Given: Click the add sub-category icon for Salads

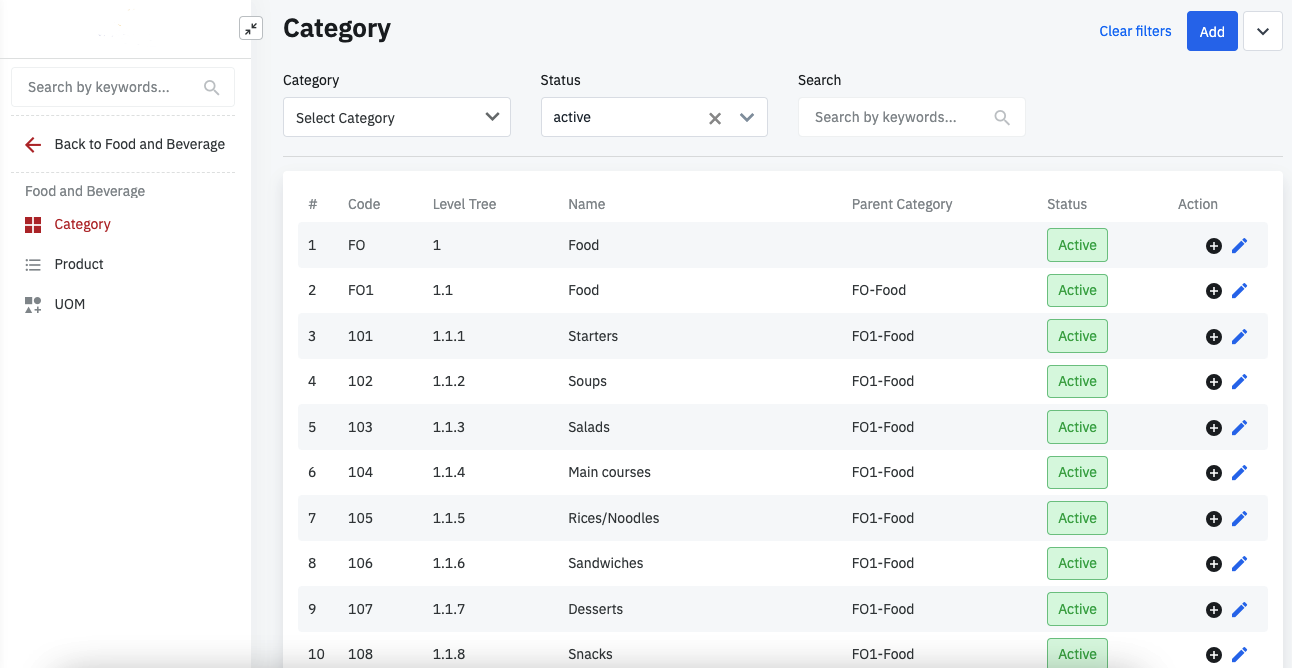Looking at the screenshot, I should click(1213, 428).
